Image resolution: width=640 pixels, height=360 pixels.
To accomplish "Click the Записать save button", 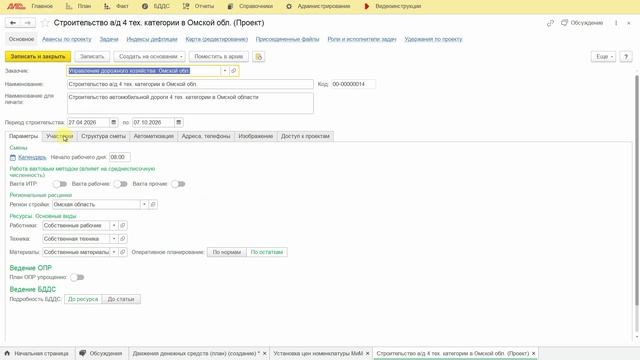I will click(x=92, y=57).
